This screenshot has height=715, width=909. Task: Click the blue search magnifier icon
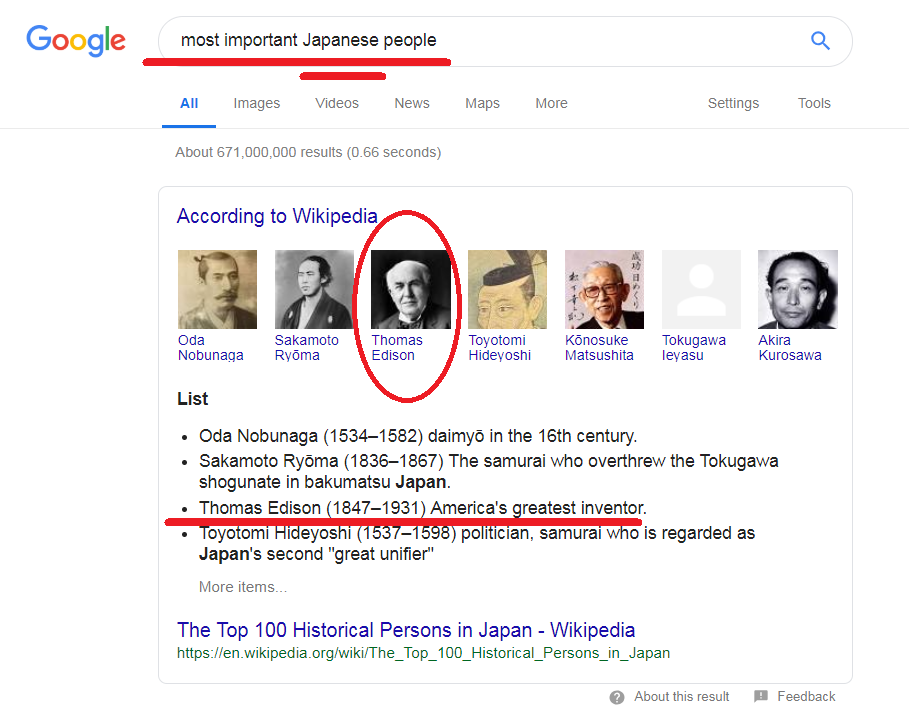(820, 41)
